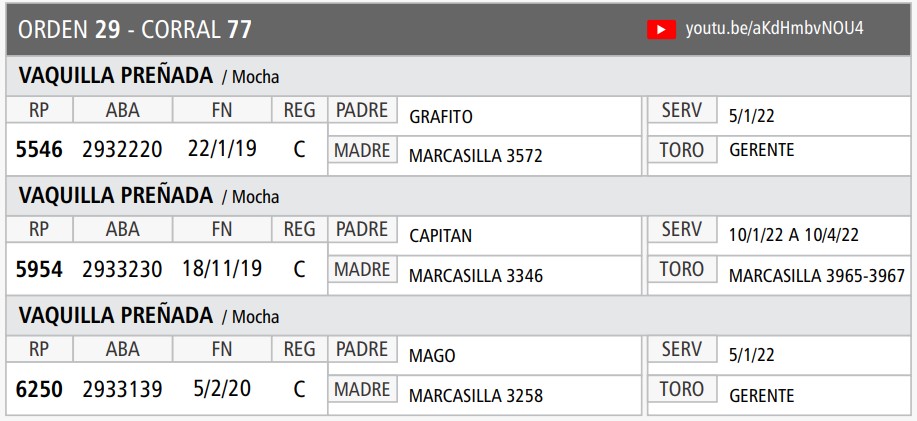Image resolution: width=917 pixels, height=421 pixels.
Task: Click ABA value 2933139
Action: (x=122, y=390)
